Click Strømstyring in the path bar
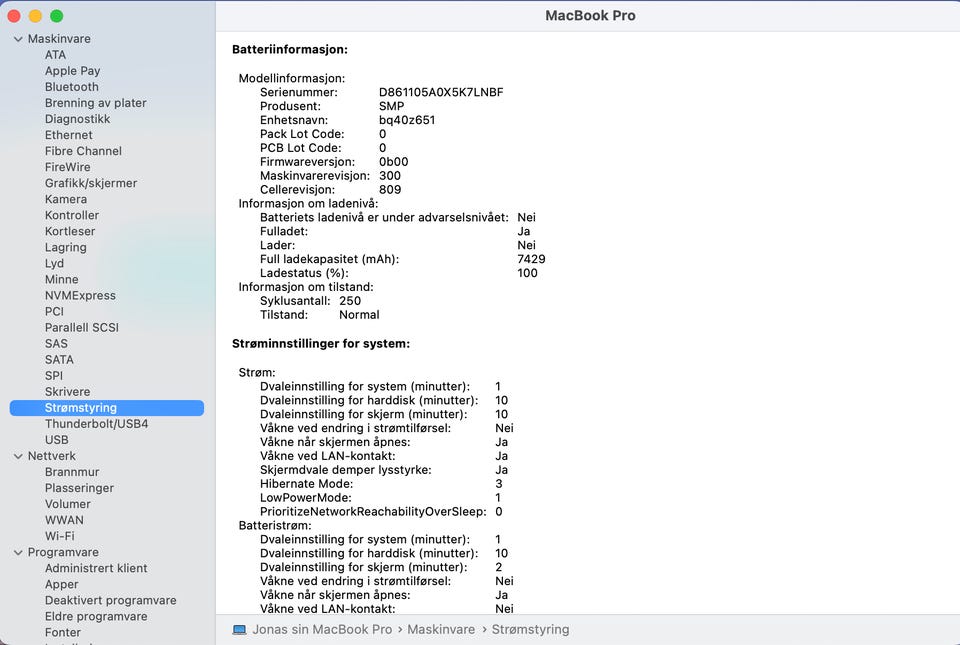Viewport: 960px width, 645px height. [x=530, y=630]
